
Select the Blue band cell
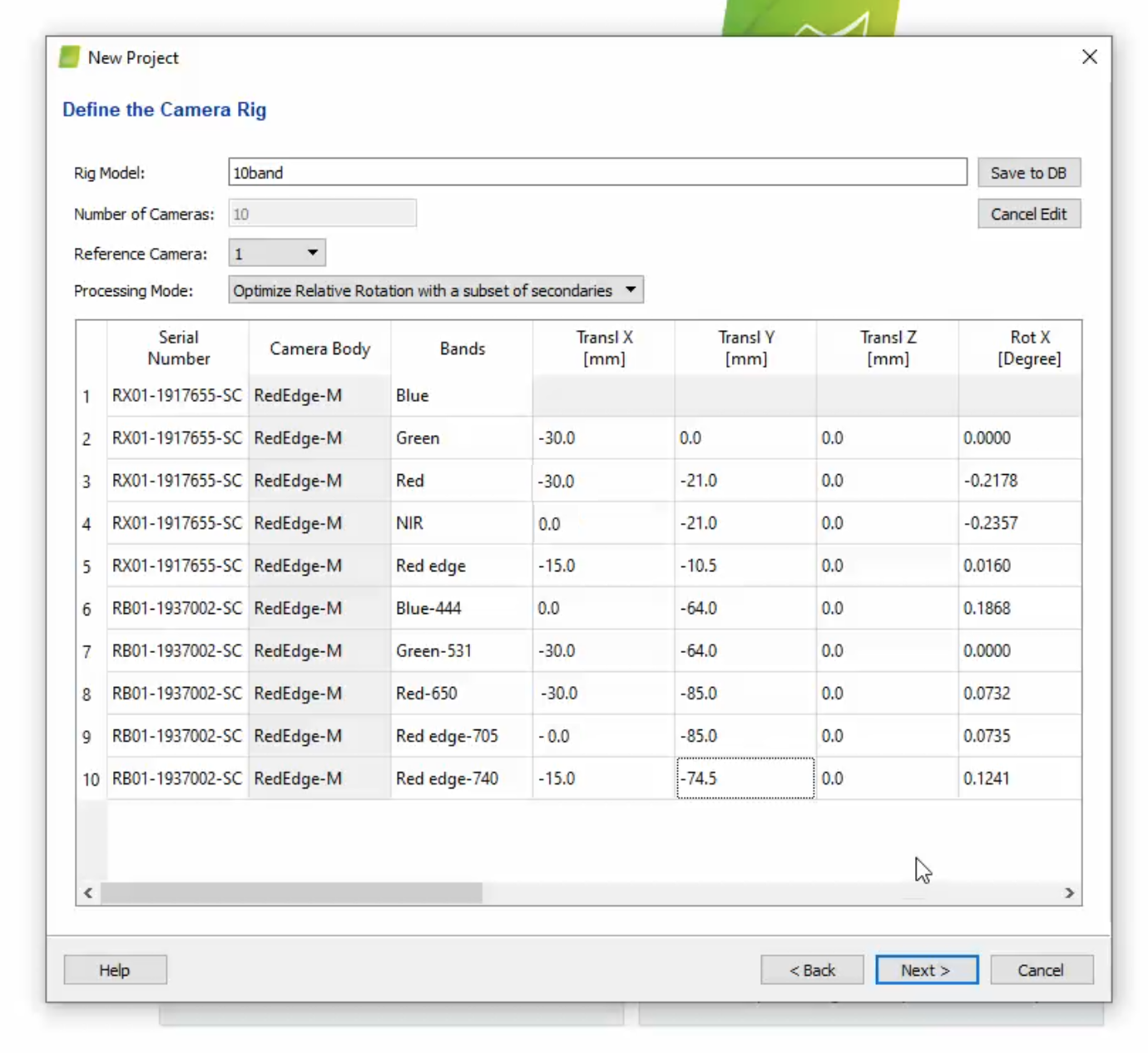[462, 395]
